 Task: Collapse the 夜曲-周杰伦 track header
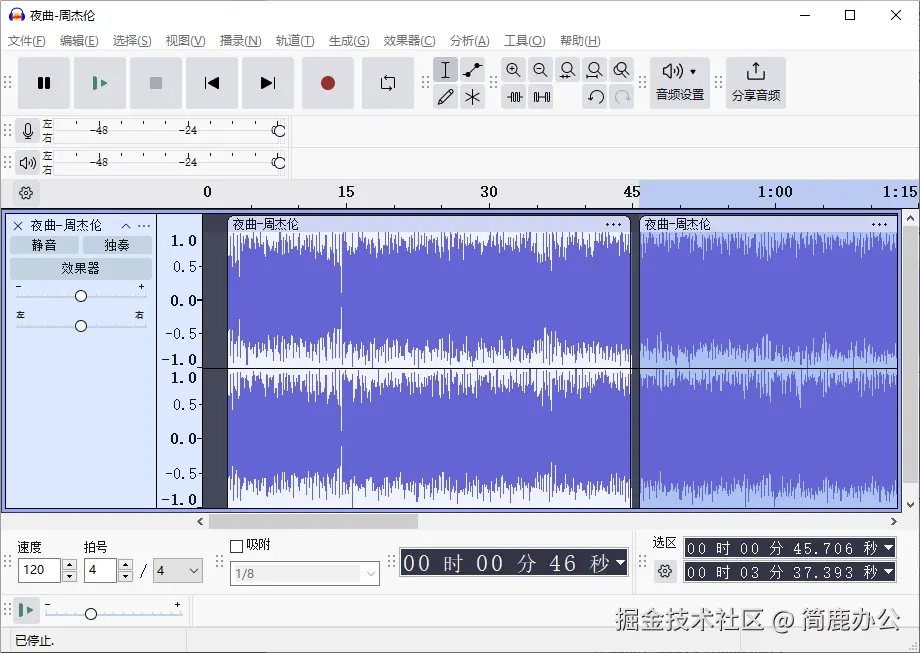coord(126,225)
